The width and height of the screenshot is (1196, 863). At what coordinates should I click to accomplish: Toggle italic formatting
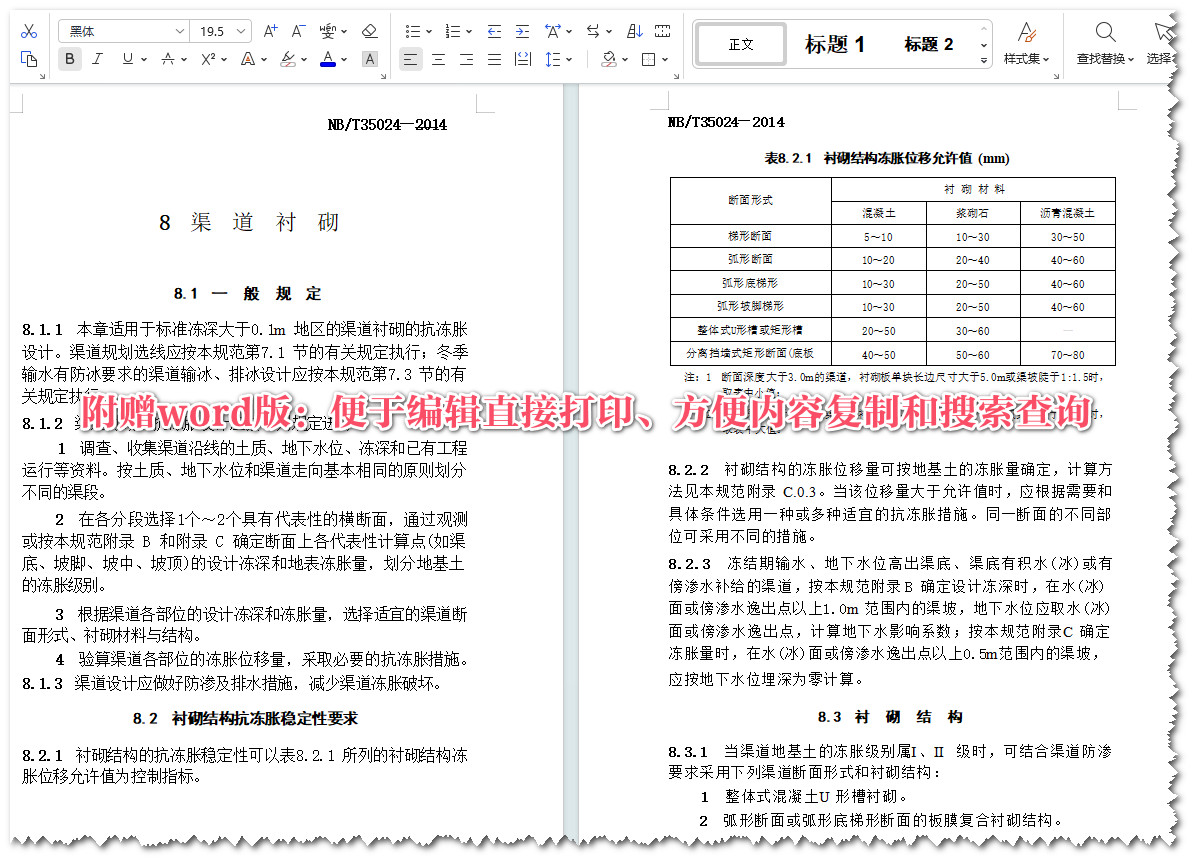click(96, 60)
